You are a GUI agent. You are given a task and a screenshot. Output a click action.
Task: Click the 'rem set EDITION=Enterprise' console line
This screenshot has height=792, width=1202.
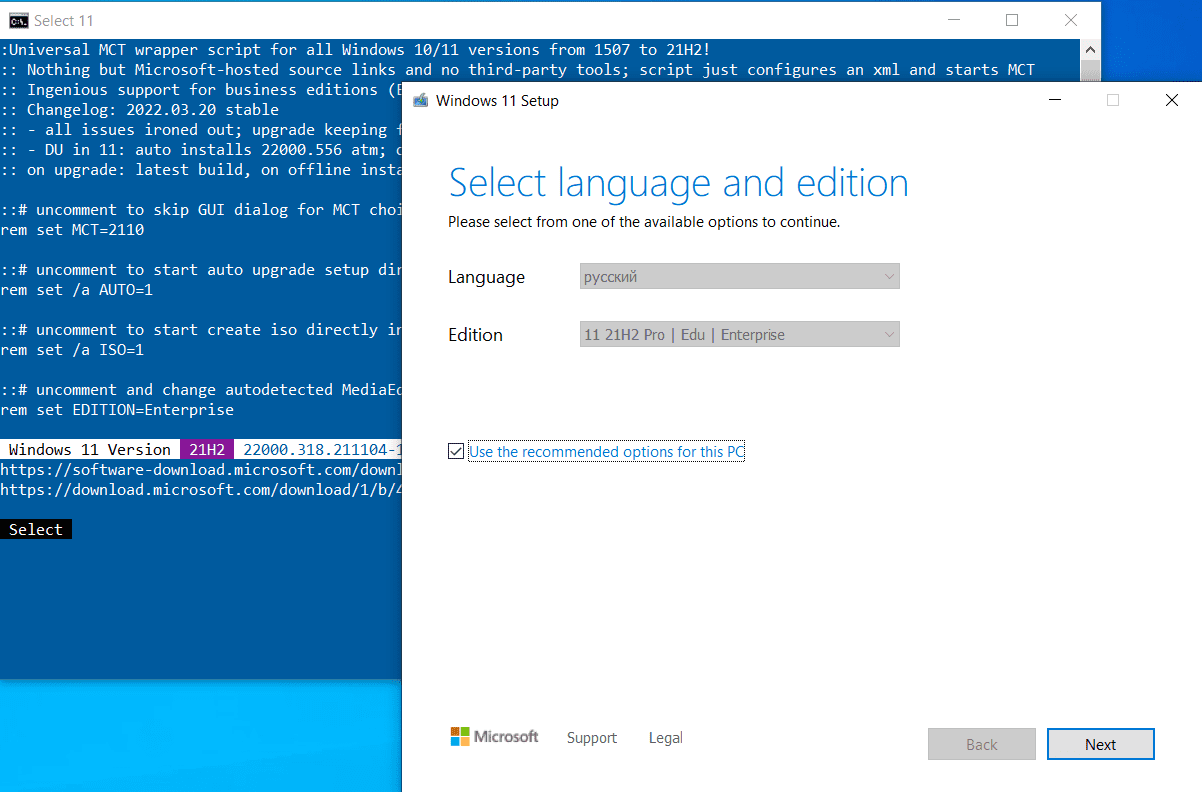tap(117, 410)
